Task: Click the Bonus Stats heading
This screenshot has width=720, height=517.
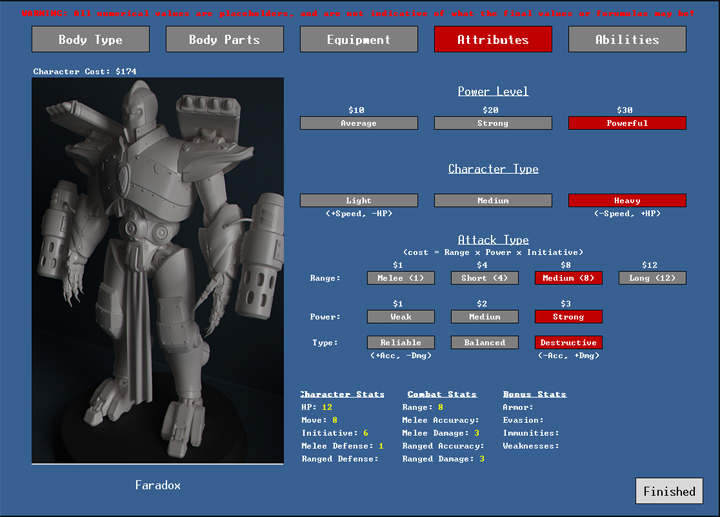Action: pyautogui.click(x=534, y=394)
